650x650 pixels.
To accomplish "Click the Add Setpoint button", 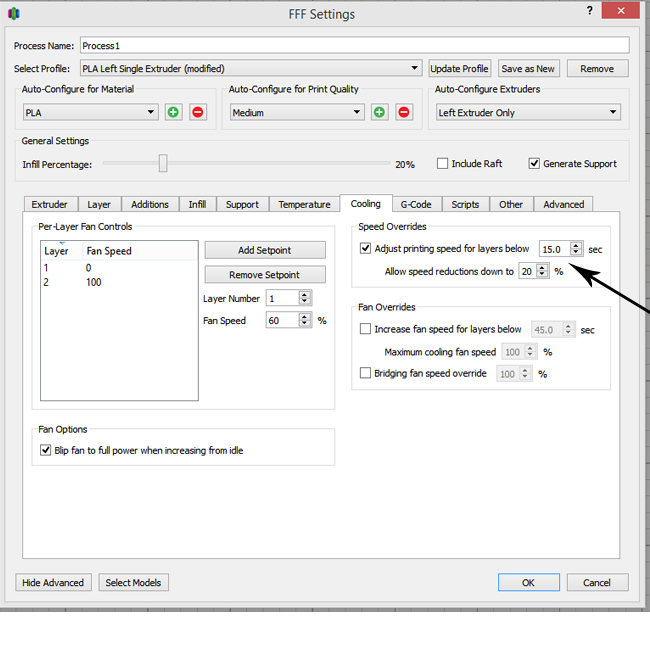I will pos(265,250).
